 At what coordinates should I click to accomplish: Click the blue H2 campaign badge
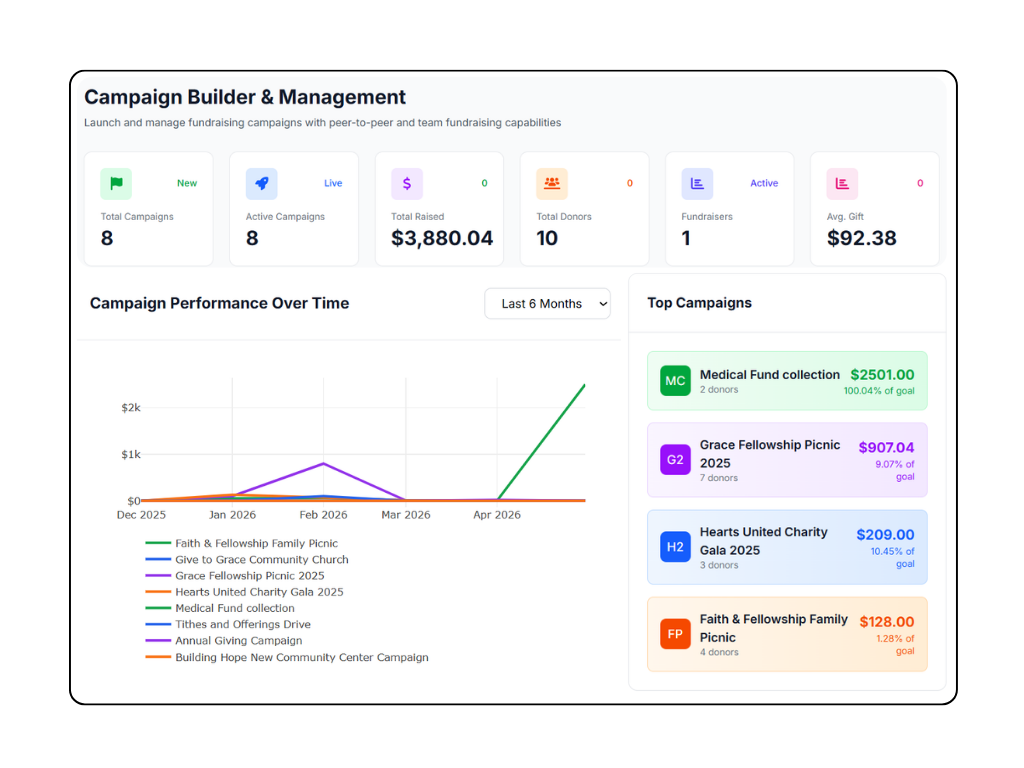point(675,547)
